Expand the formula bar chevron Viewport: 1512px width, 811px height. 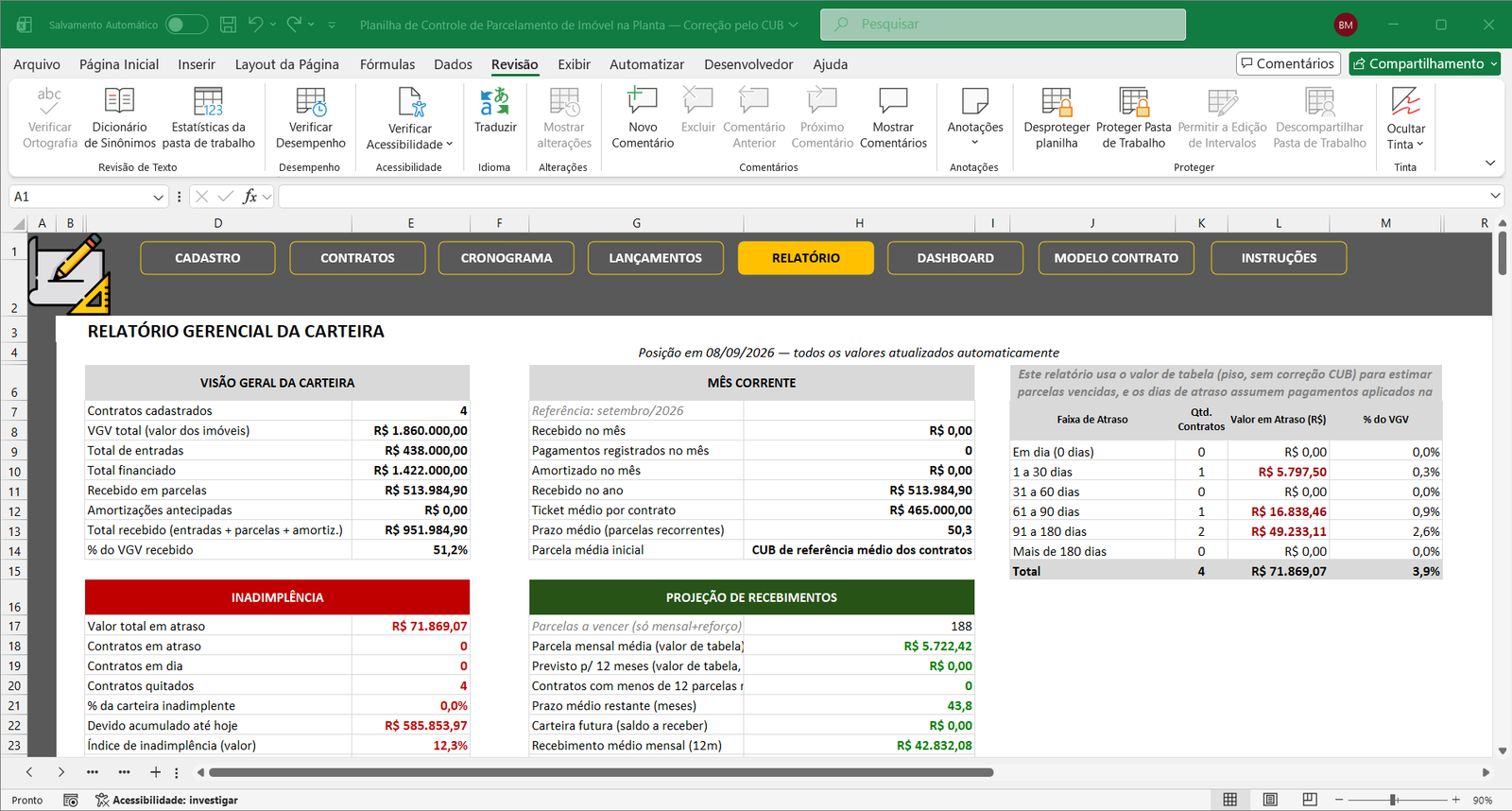1495,197
